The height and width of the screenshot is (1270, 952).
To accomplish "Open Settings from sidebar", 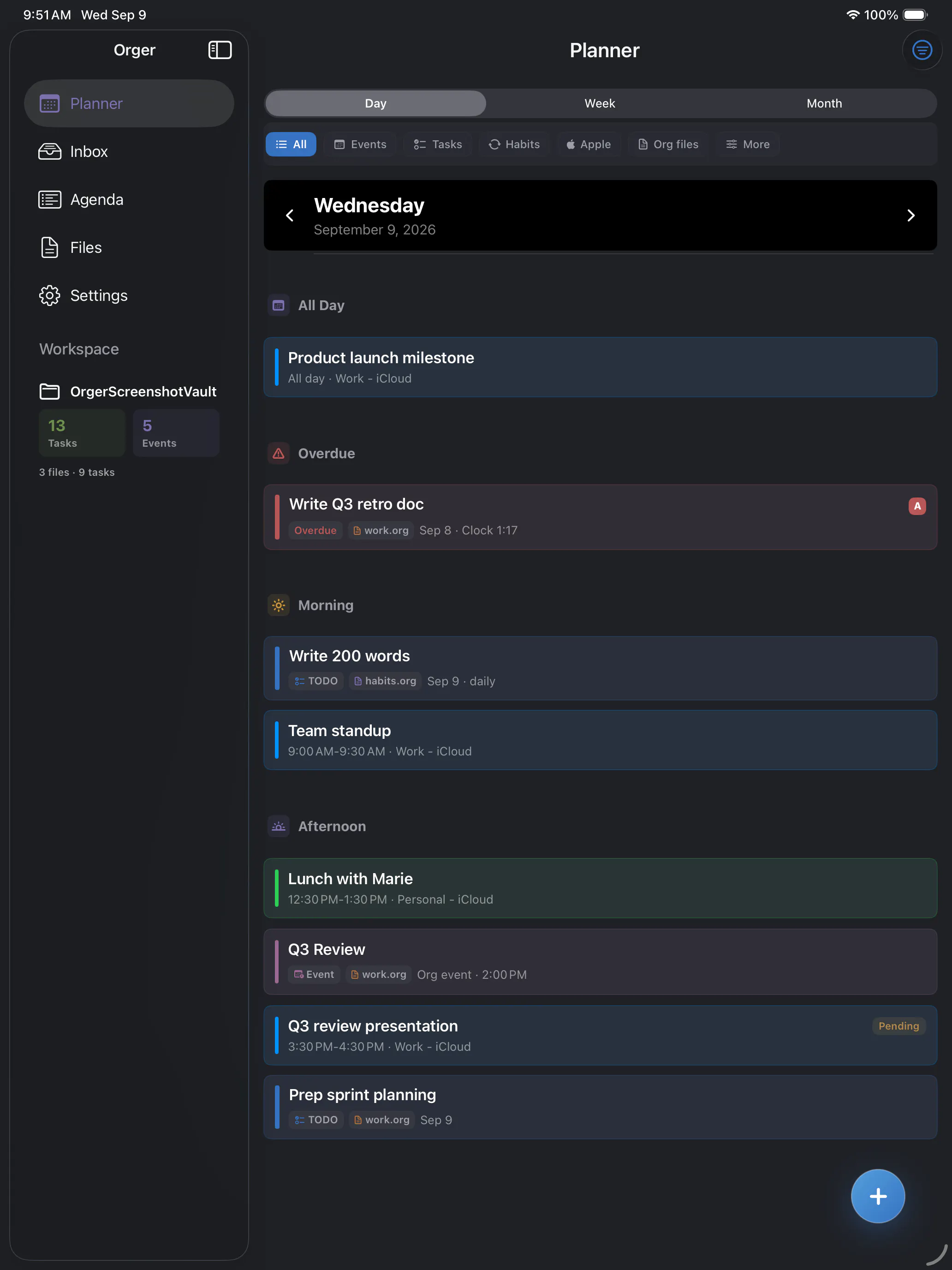I will coord(129,296).
